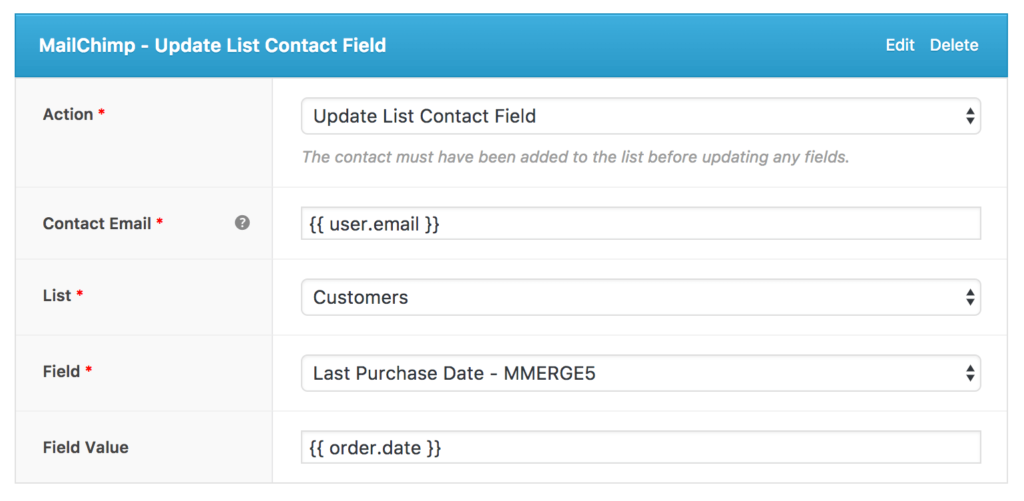Open the Field dropdown showing Last Purchase Date
This screenshot has width=1024, height=501.
(640, 373)
